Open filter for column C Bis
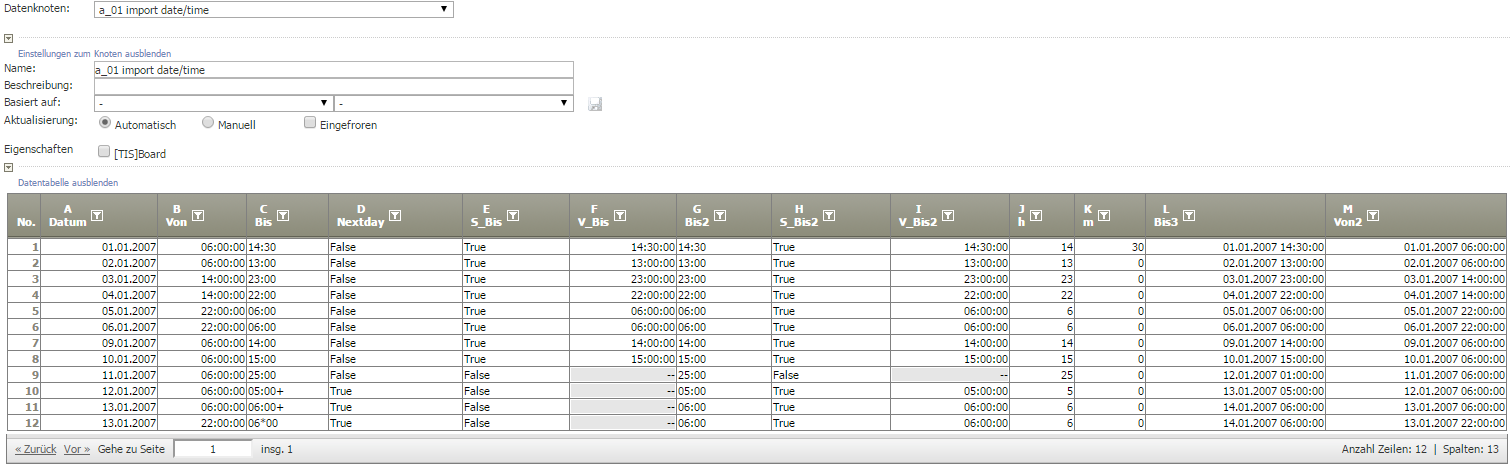 tap(282, 215)
